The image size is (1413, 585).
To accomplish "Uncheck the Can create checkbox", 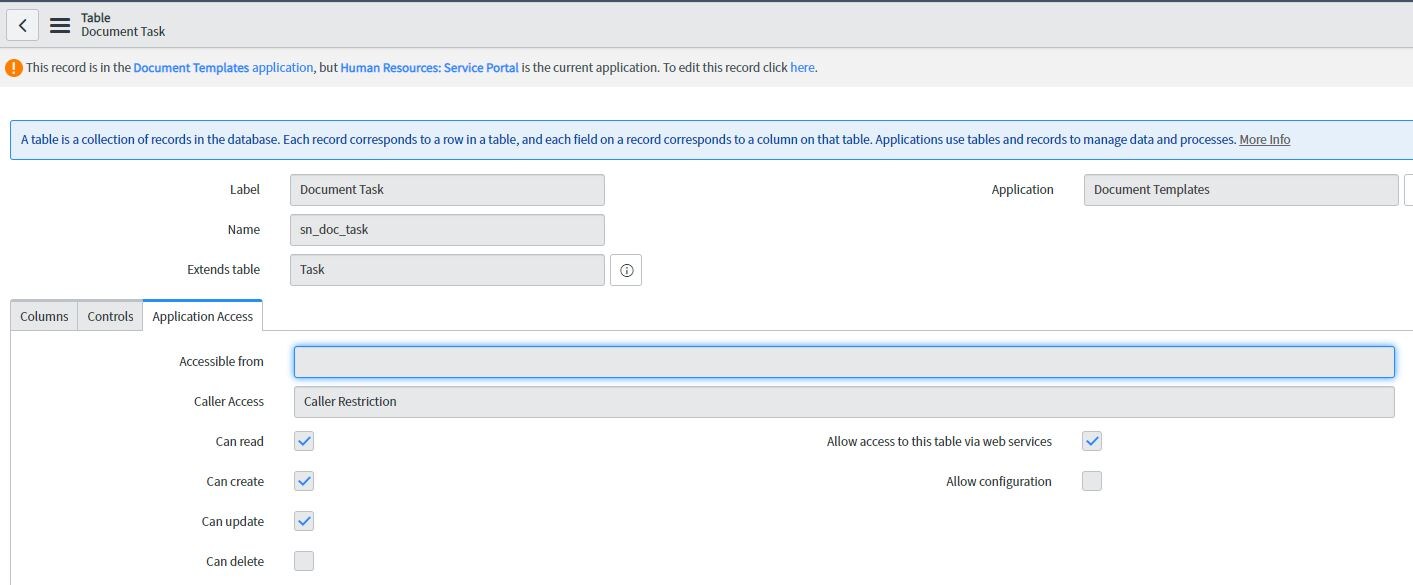I will tap(304, 481).
